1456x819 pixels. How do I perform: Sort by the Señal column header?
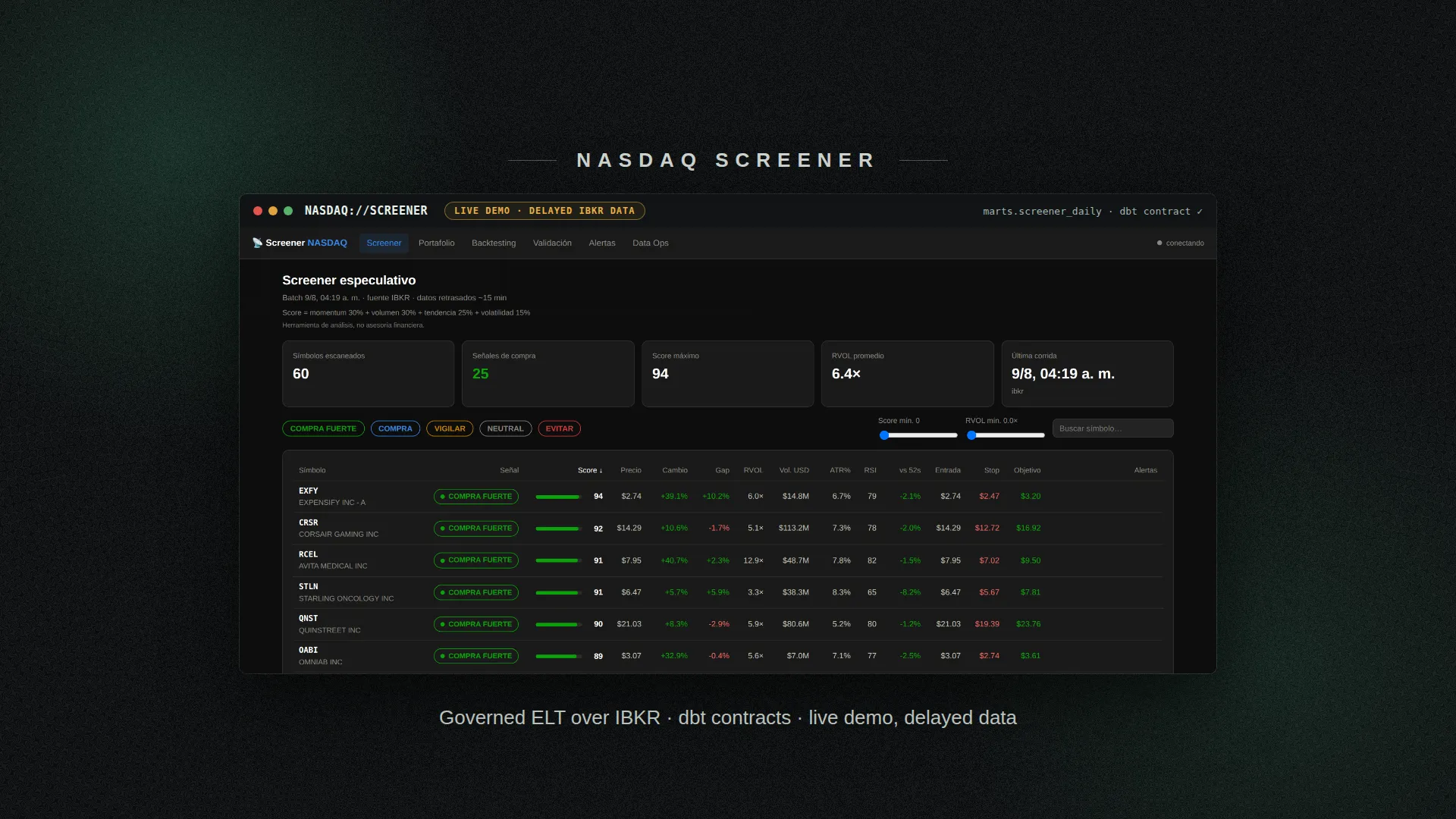click(509, 471)
